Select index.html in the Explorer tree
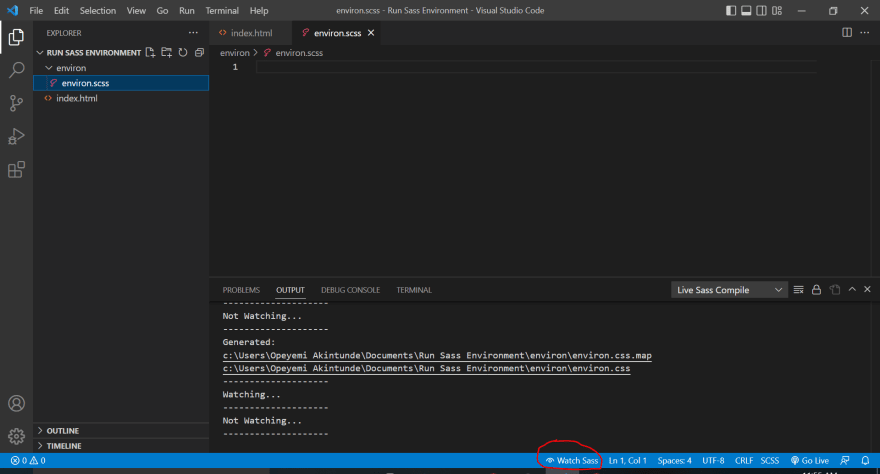 click(x=121, y=98)
